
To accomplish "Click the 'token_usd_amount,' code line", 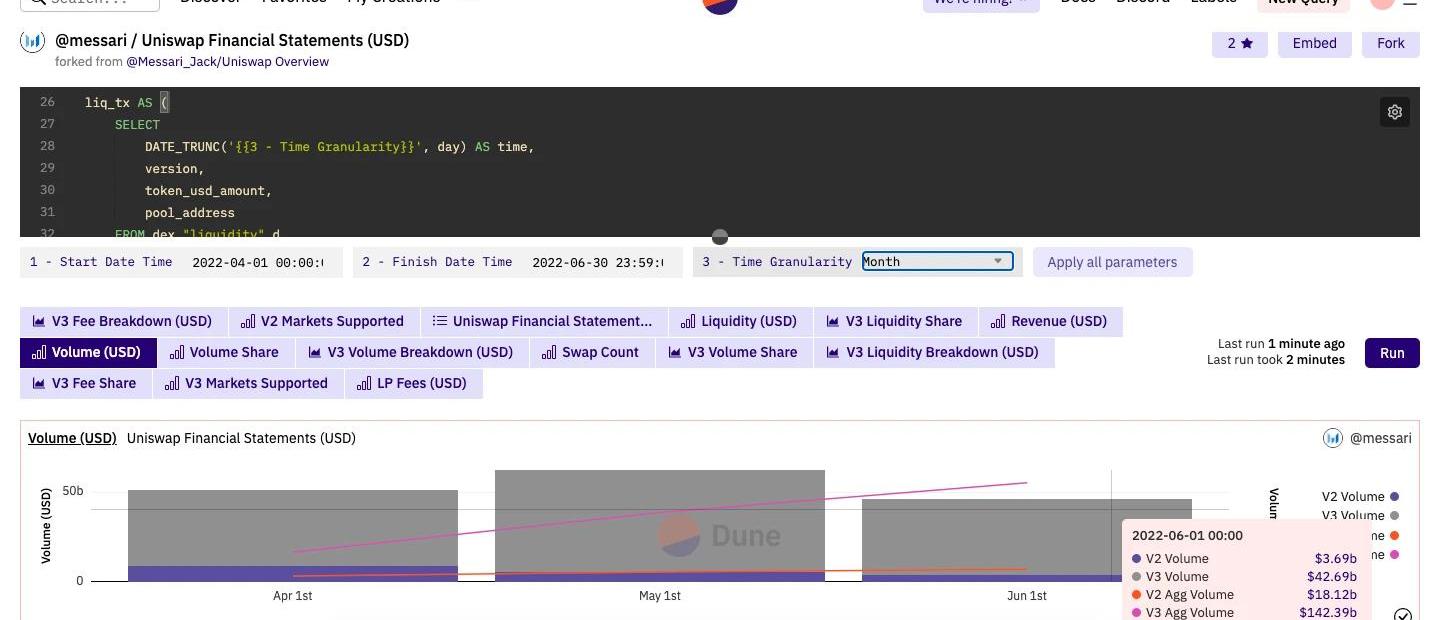I will [x=208, y=191].
